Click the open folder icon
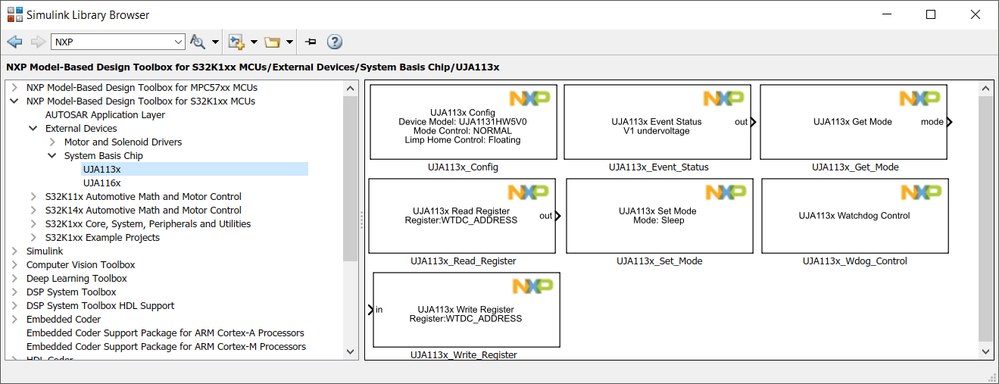The image size is (999, 384). pyautogui.click(x=273, y=42)
